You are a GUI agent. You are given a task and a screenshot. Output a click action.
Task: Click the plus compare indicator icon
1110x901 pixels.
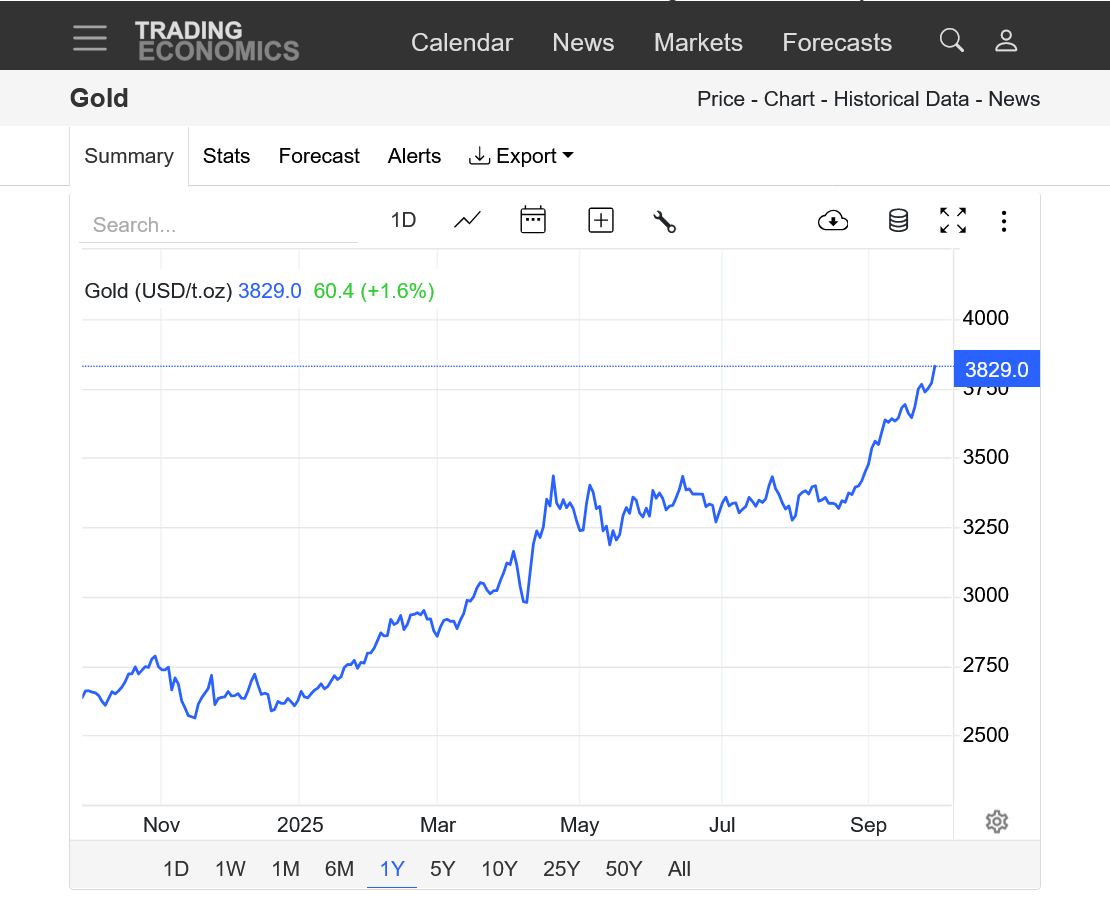click(601, 220)
